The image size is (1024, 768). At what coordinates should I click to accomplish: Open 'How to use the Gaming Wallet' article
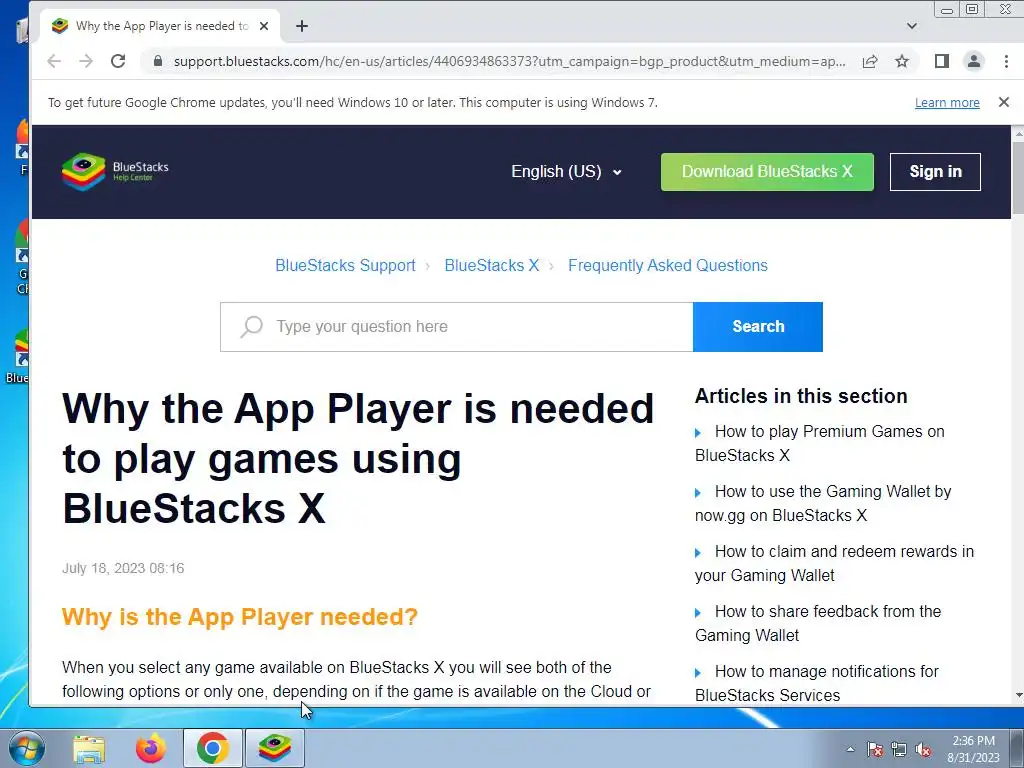[x=823, y=504]
